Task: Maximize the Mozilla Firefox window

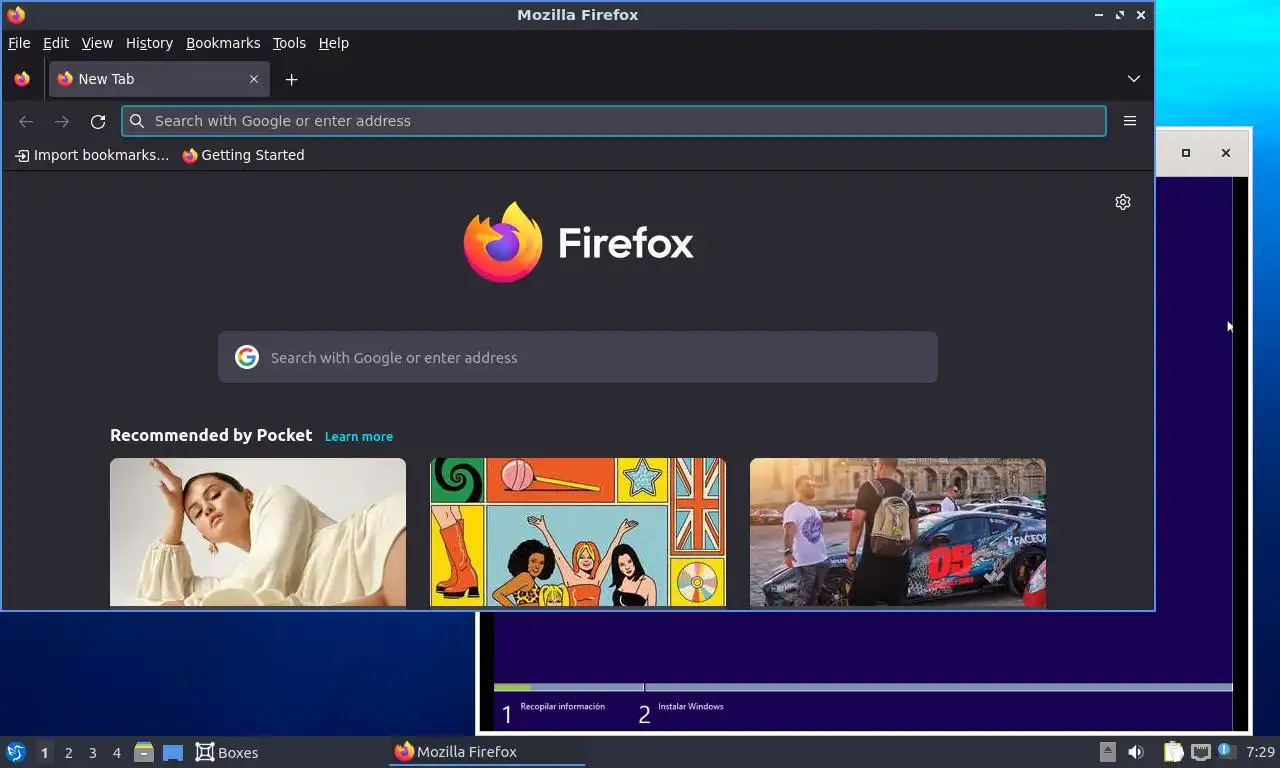Action: 1120,15
